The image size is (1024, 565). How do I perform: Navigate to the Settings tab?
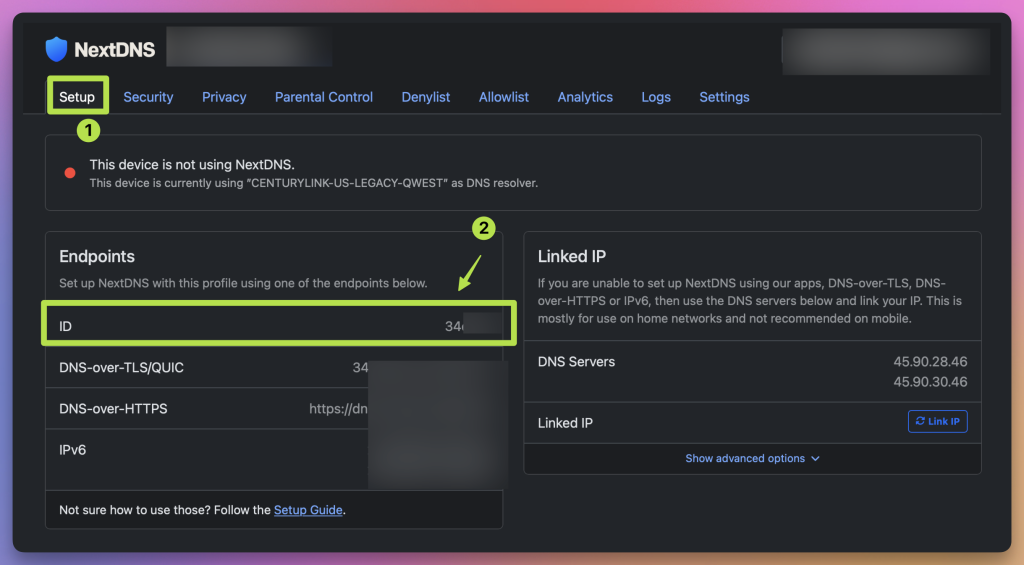pyautogui.click(x=724, y=97)
